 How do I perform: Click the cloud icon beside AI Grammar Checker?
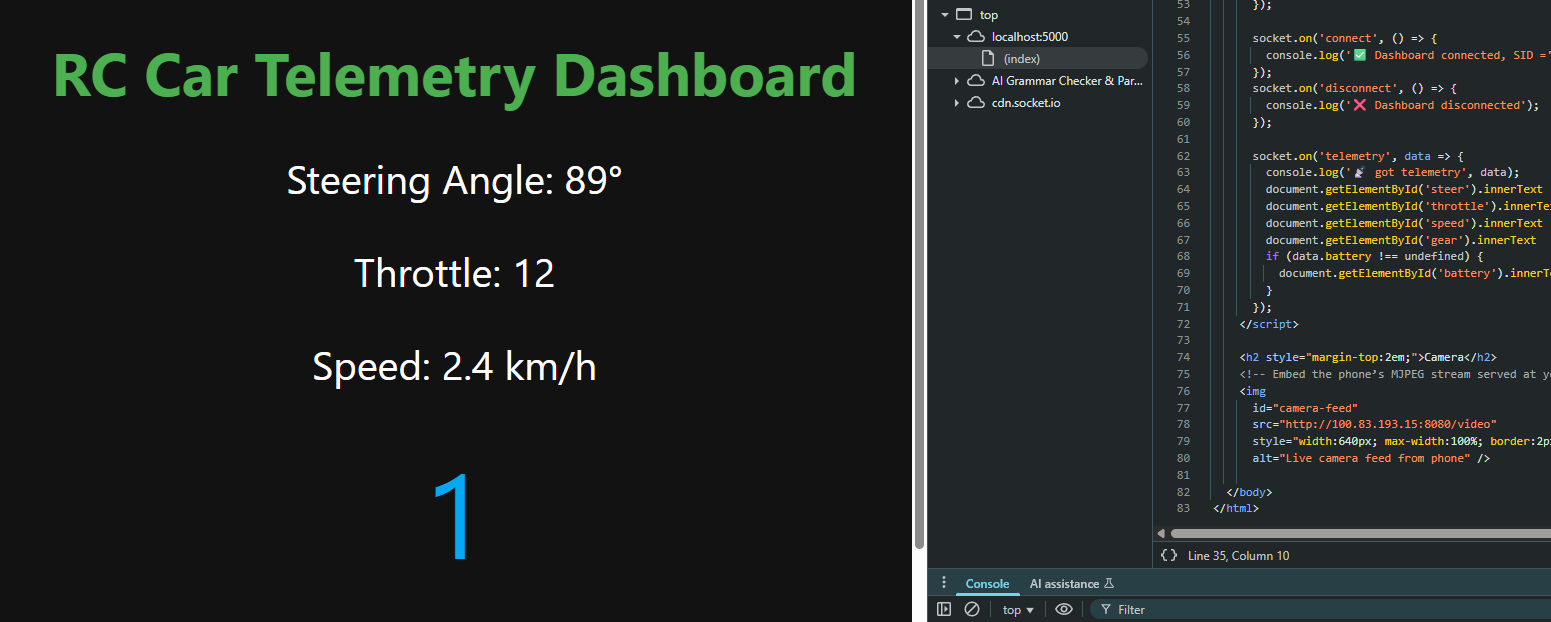coord(976,81)
